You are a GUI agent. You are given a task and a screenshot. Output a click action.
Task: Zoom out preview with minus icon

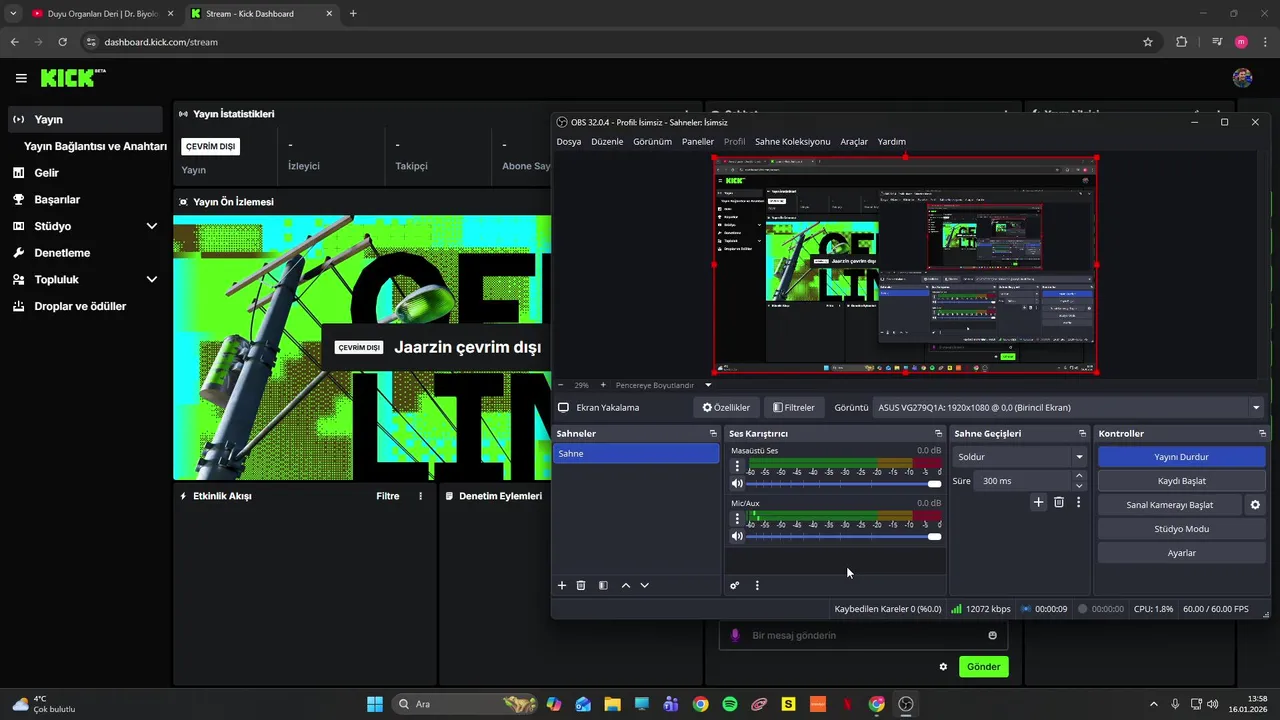click(560, 385)
